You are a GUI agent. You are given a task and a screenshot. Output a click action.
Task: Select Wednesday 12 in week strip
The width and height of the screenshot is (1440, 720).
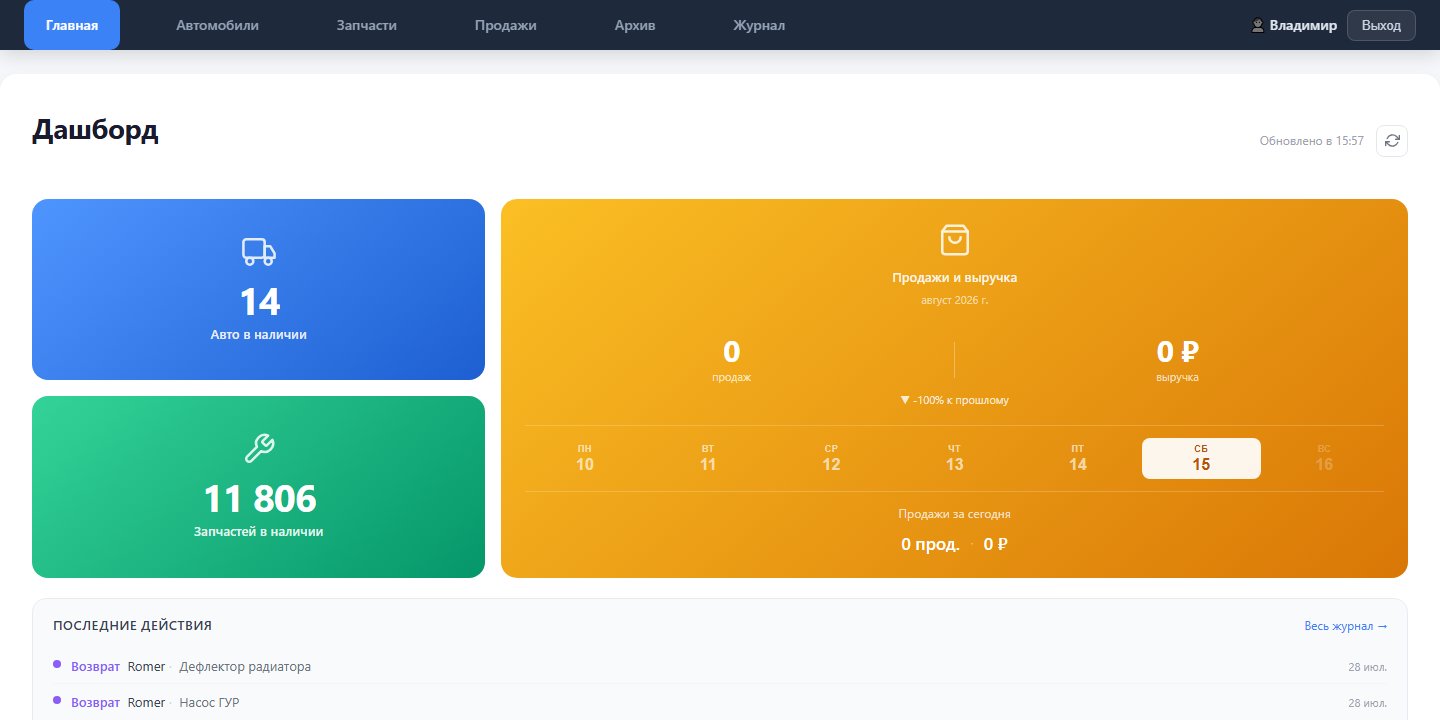click(831, 458)
